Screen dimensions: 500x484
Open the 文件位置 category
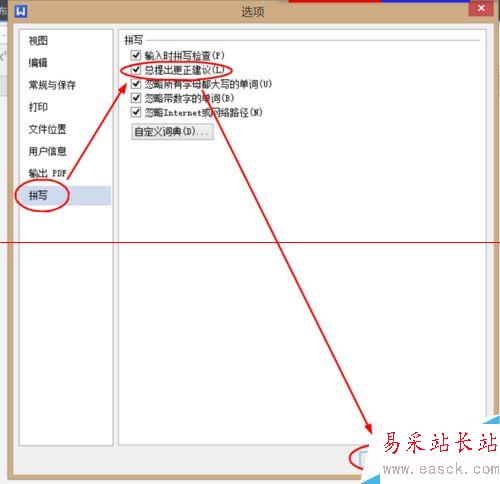[47, 129]
